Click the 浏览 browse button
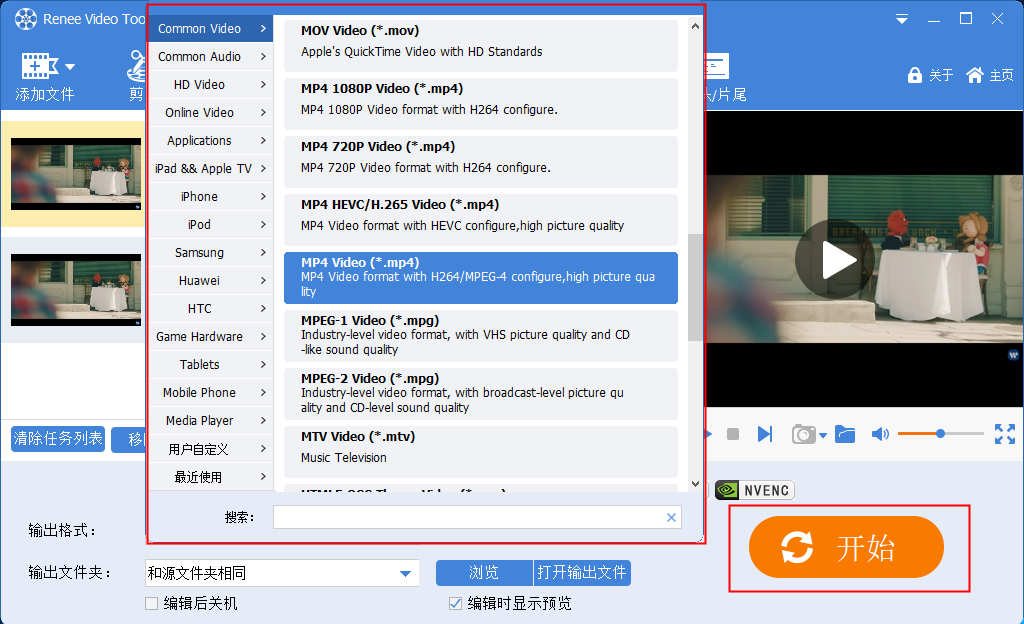The height and width of the screenshot is (624, 1024). tap(484, 573)
